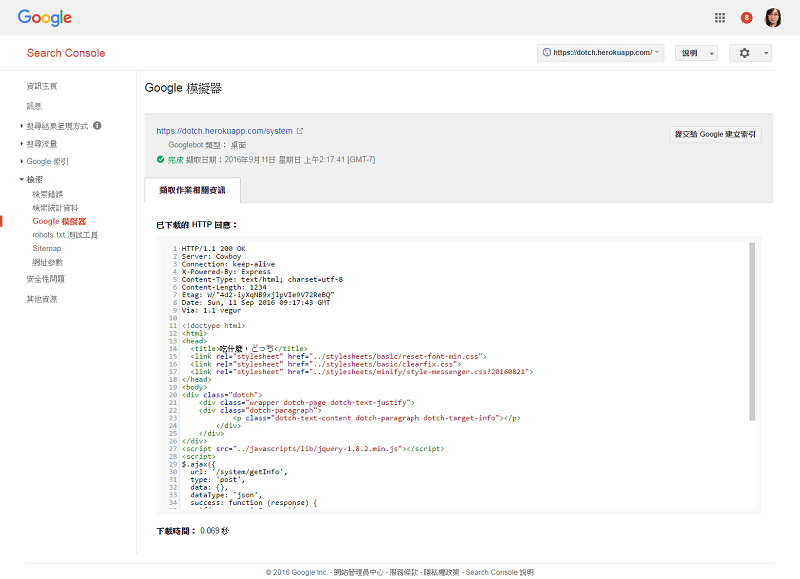Open 網址參數 in the sidebar
This screenshot has height=579, width=800.
[48, 262]
